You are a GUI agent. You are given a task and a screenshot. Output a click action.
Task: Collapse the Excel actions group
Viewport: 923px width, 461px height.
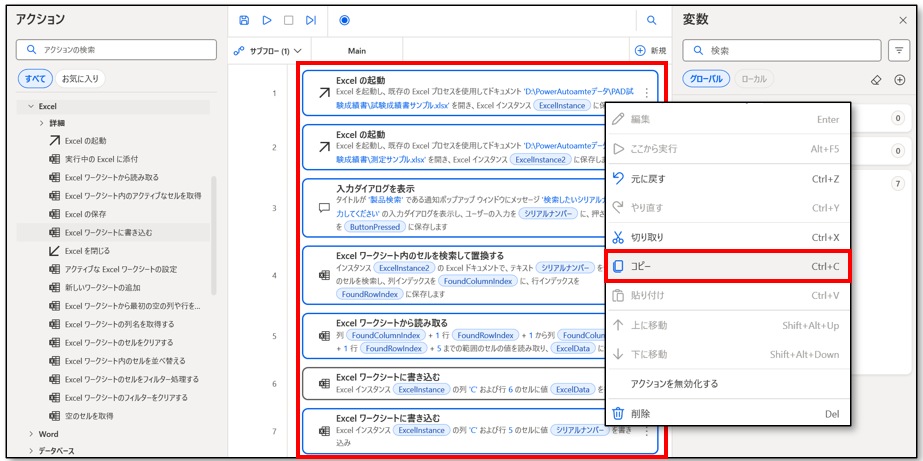[31, 105]
